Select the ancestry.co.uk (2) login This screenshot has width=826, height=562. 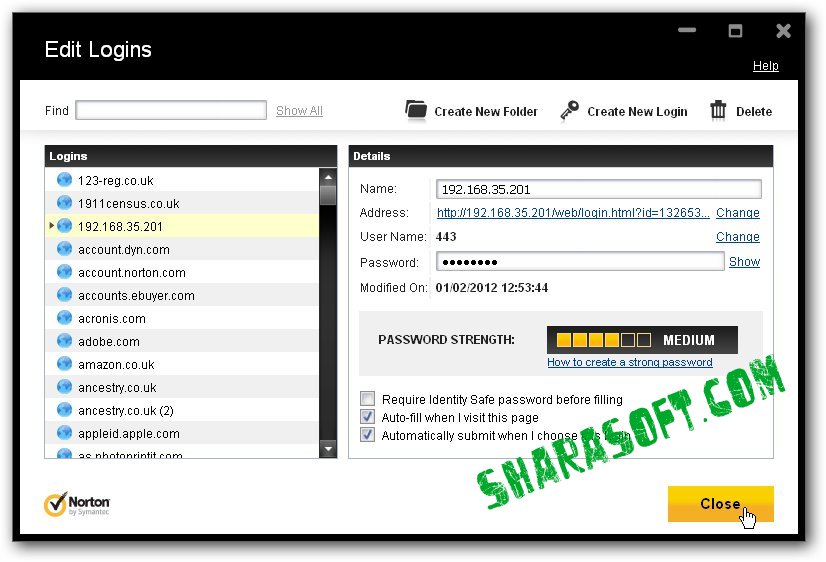pos(182,410)
